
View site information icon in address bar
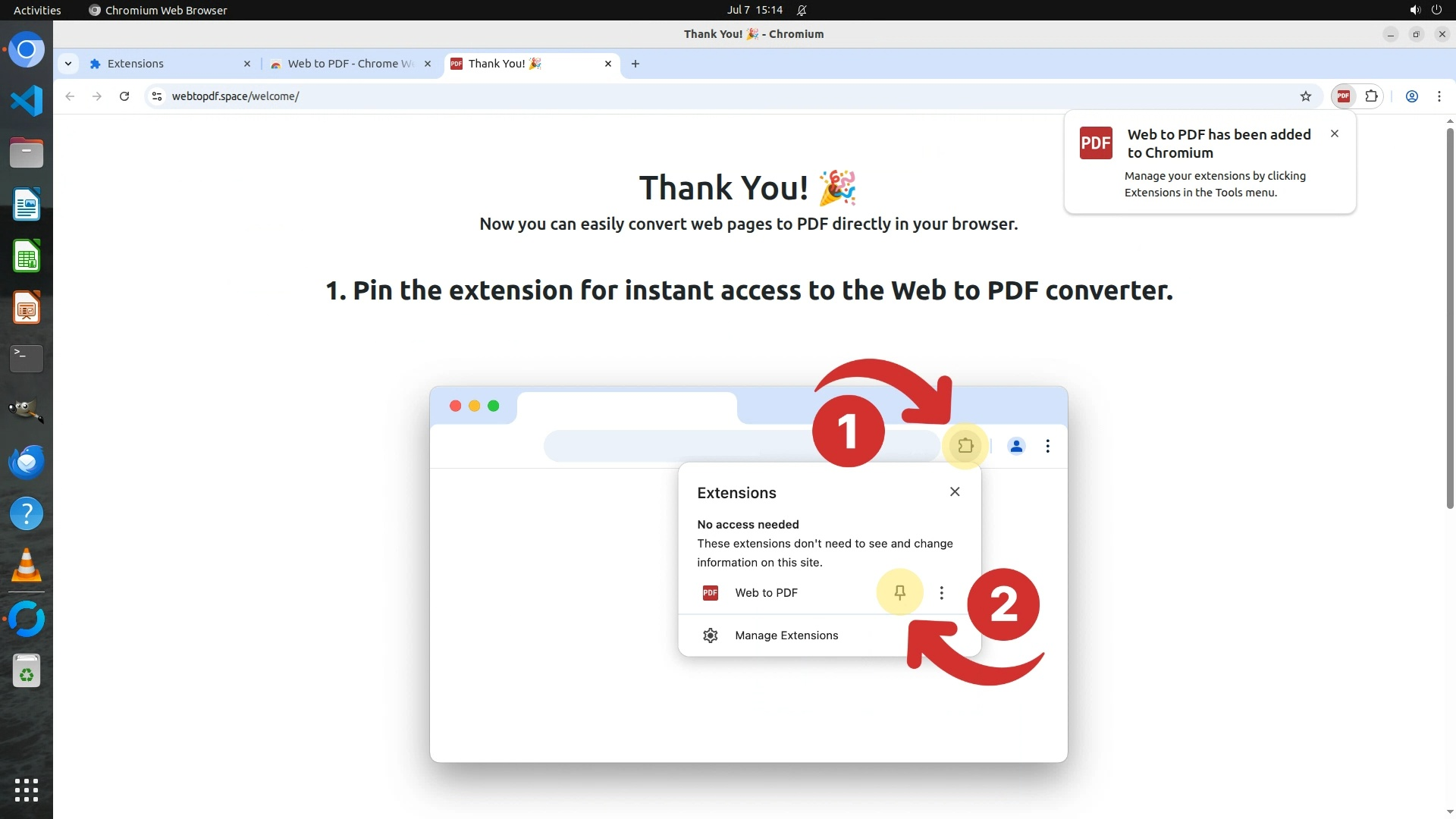click(157, 96)
